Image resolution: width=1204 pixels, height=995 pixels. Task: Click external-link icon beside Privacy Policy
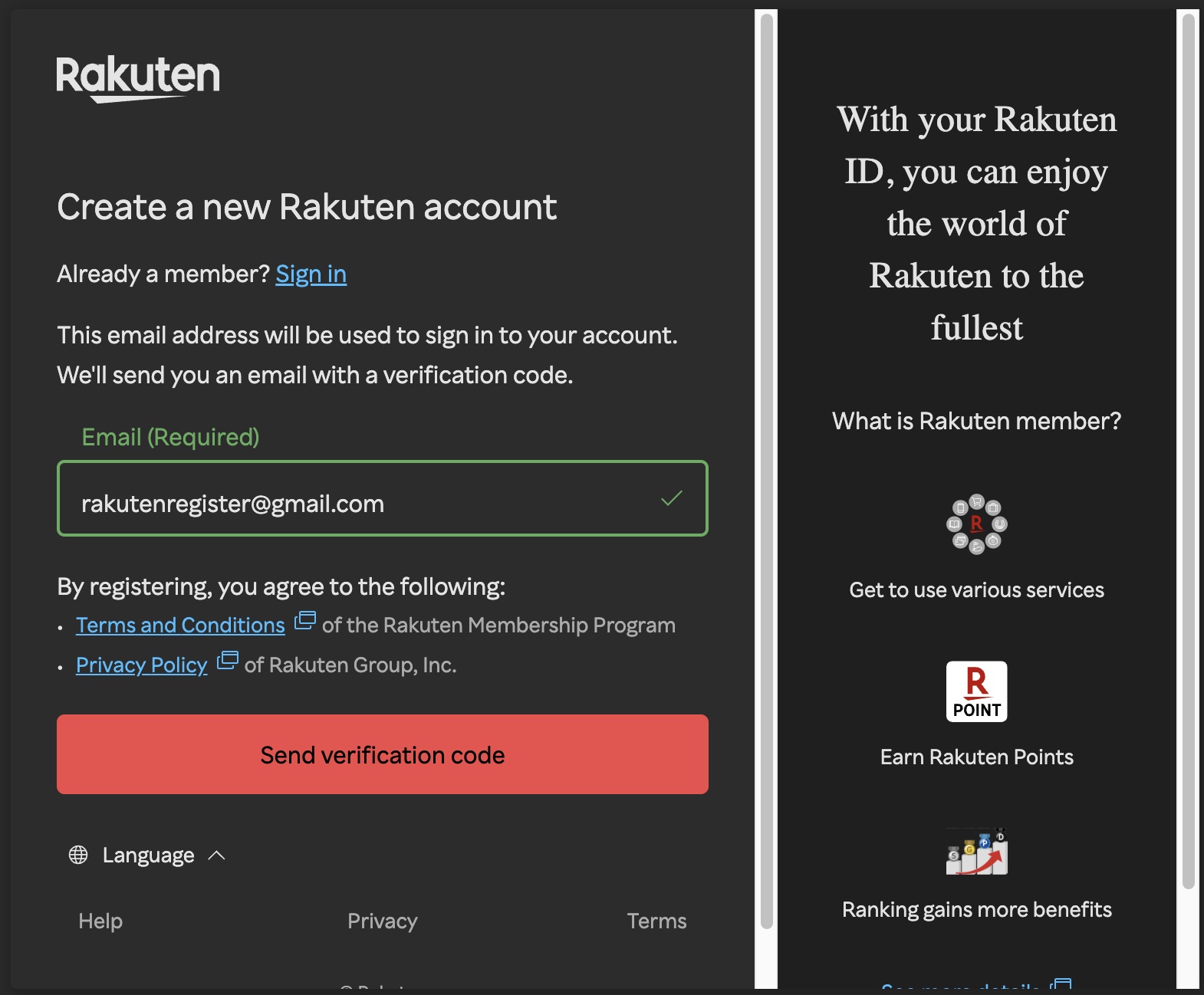228,660
